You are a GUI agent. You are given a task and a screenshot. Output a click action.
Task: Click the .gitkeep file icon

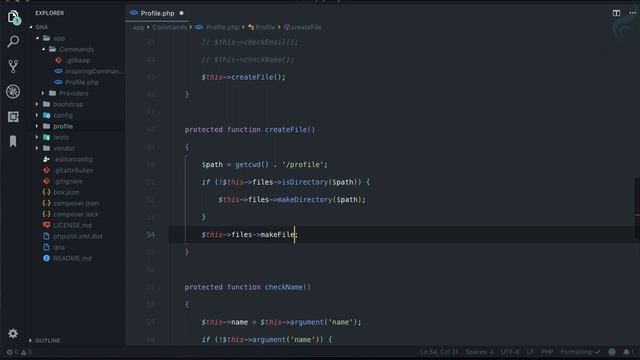[x=58, y=60]
